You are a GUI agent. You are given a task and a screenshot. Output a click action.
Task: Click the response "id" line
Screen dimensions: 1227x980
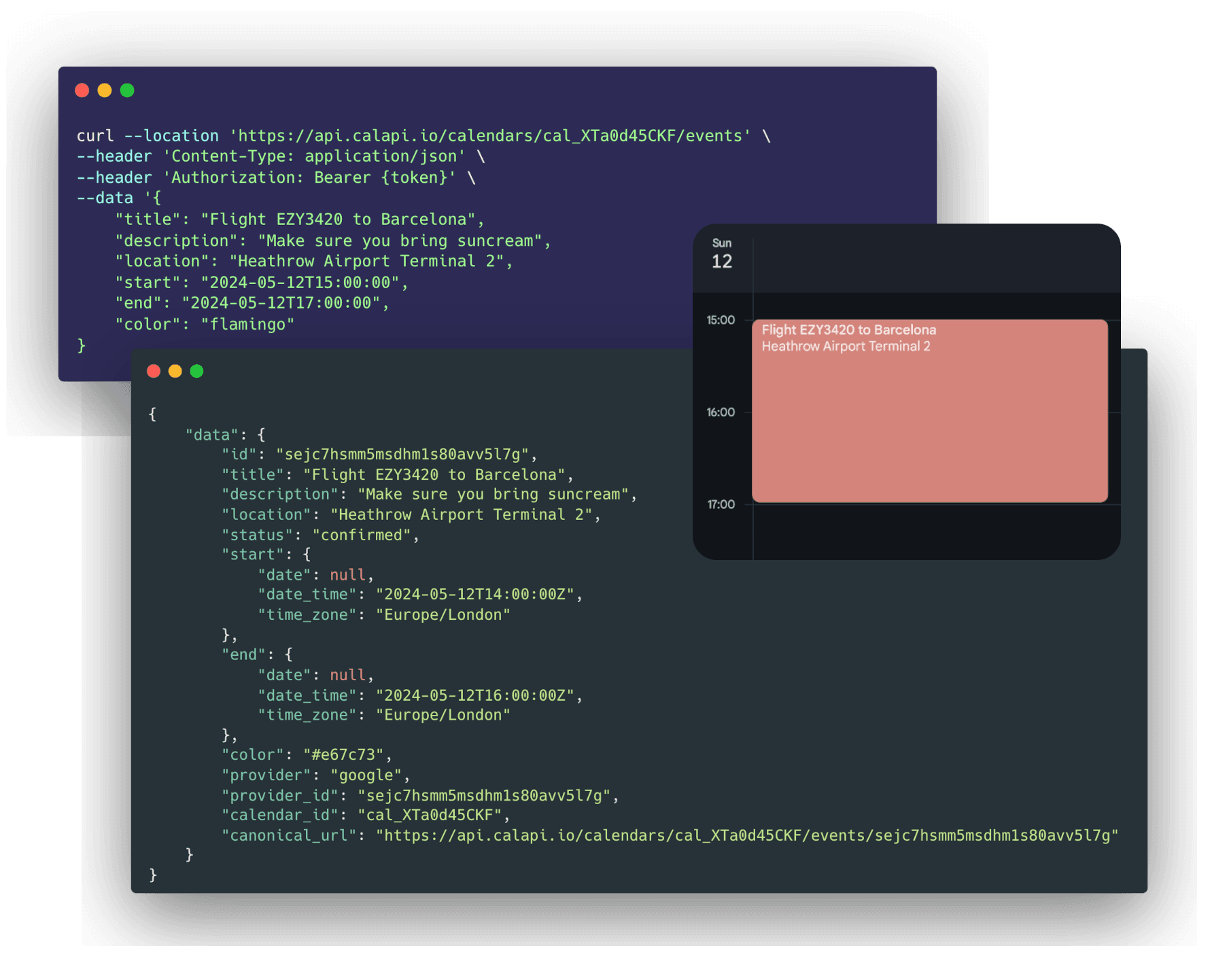(379, 455)
